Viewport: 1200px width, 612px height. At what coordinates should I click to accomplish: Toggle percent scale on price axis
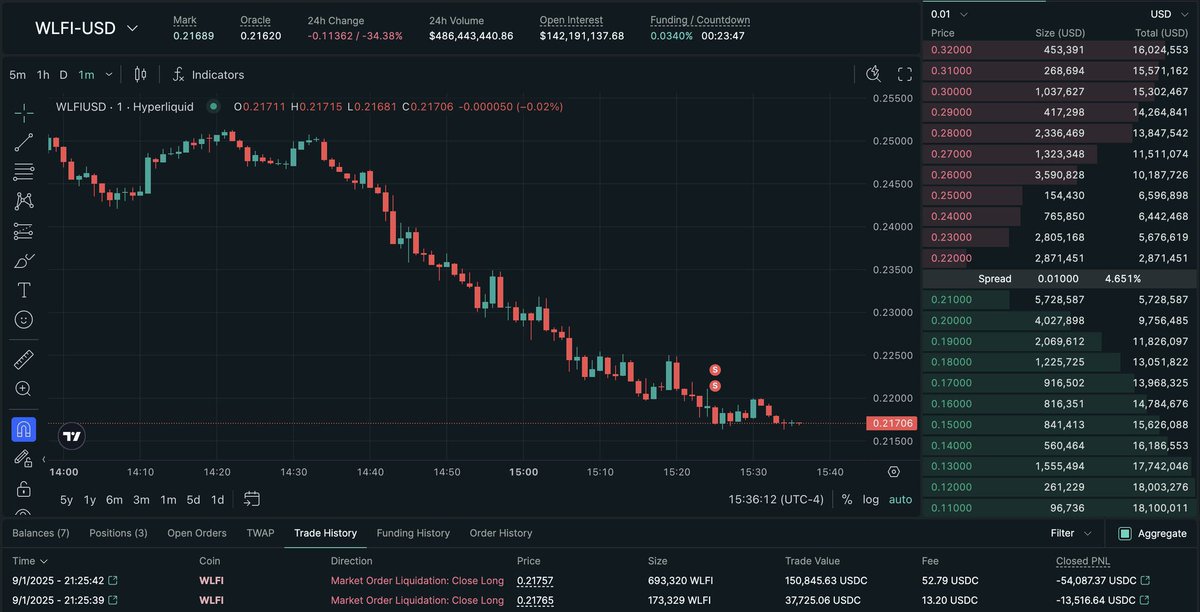[847, 499]
